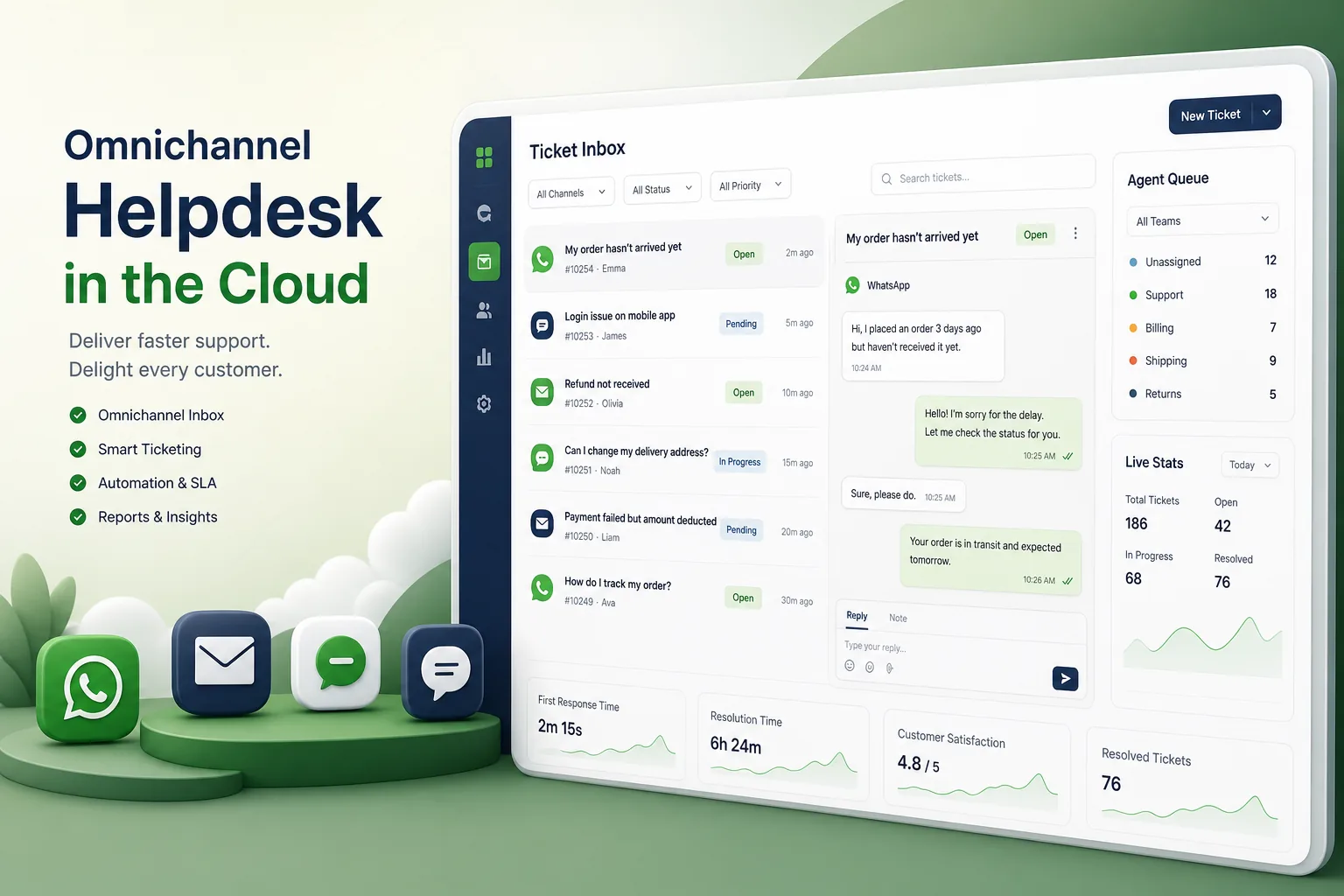1344x896 pixels.
Task: Switch to the Reply tab
Action: click(x=857, y=616)
